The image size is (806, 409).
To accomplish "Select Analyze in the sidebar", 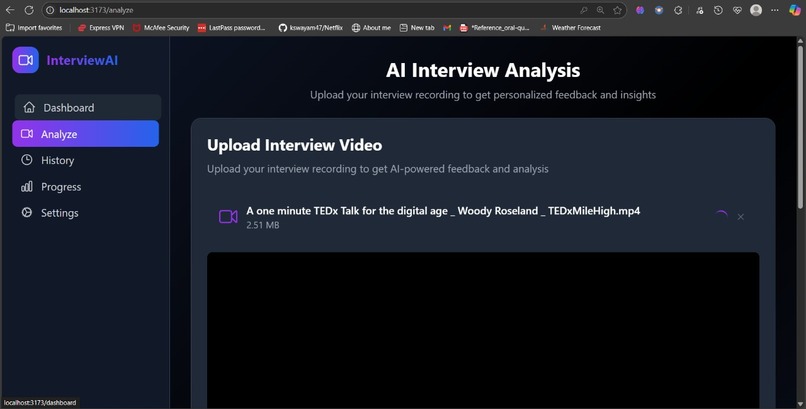I will [85, 134].
